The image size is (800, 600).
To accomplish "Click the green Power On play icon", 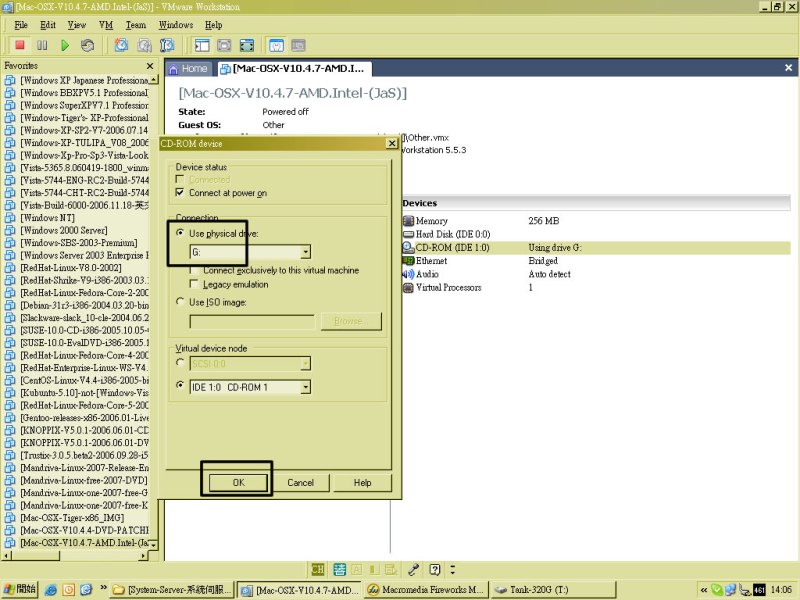I will pyautogui.click(x=65, y=45).
